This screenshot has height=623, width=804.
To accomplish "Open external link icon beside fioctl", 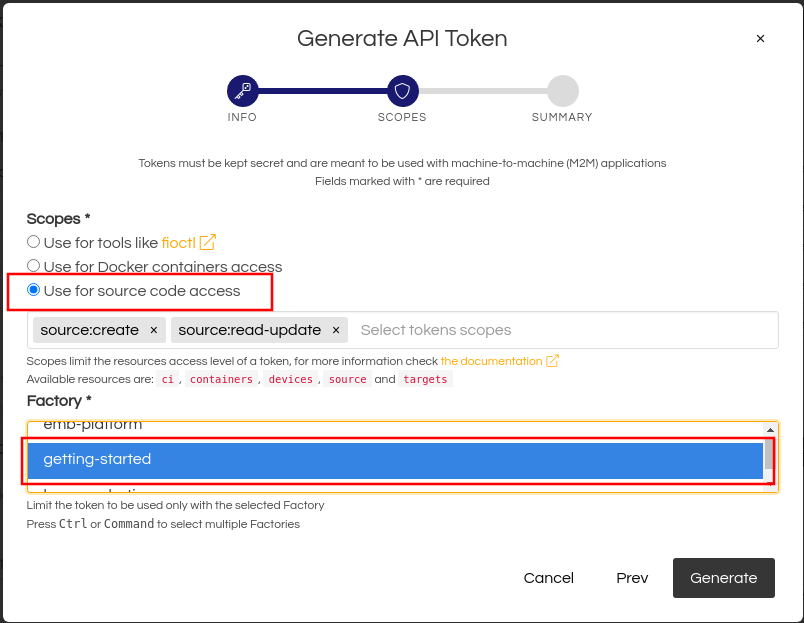I will (208, 242).
